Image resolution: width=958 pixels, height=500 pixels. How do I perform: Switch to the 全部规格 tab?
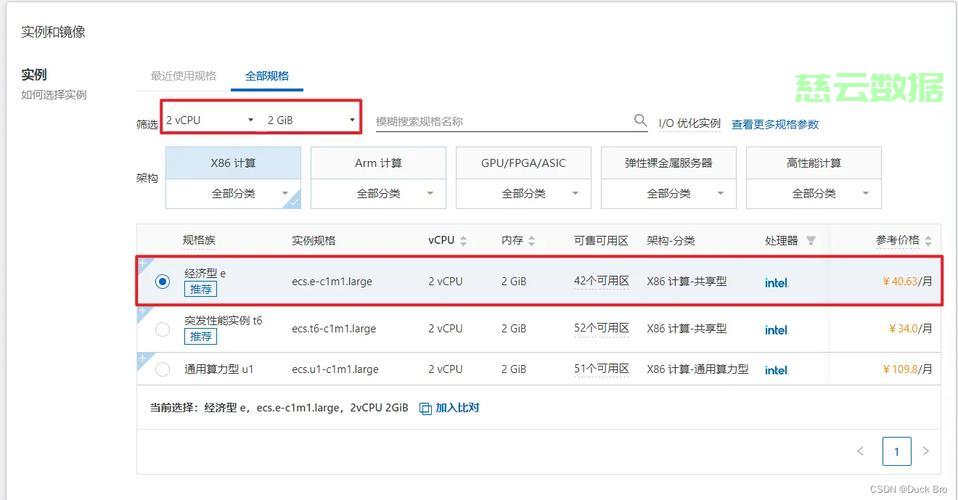point(267,76)
